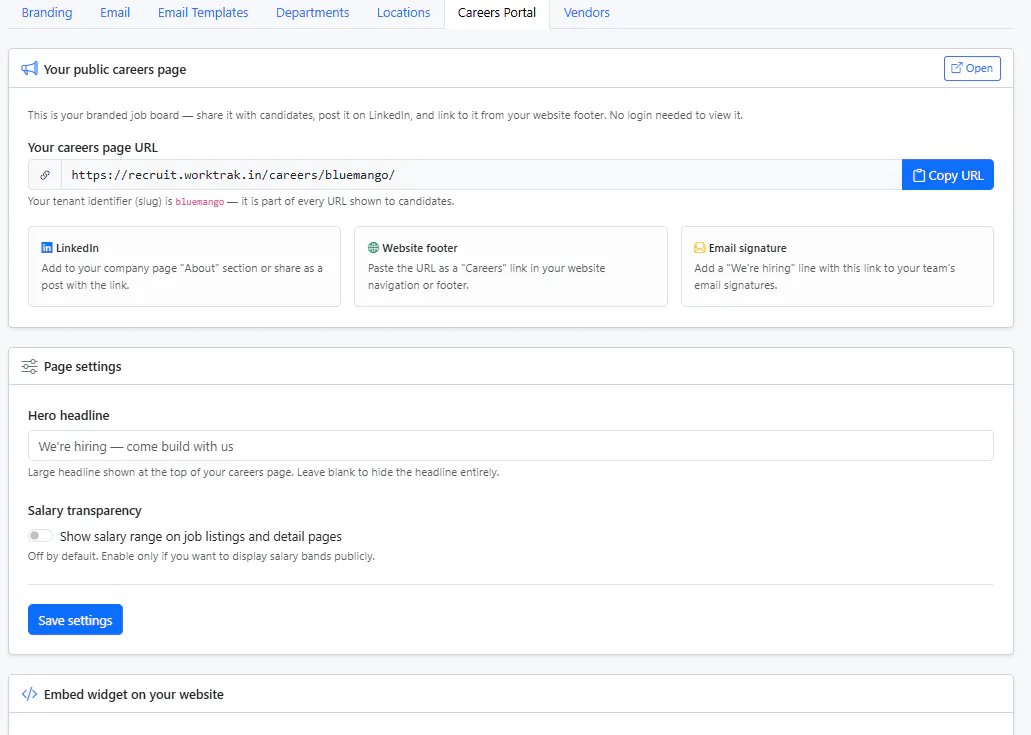Screen dimensions: 1031x735
Task: Open the Locations tab
Action: (404, 12)
